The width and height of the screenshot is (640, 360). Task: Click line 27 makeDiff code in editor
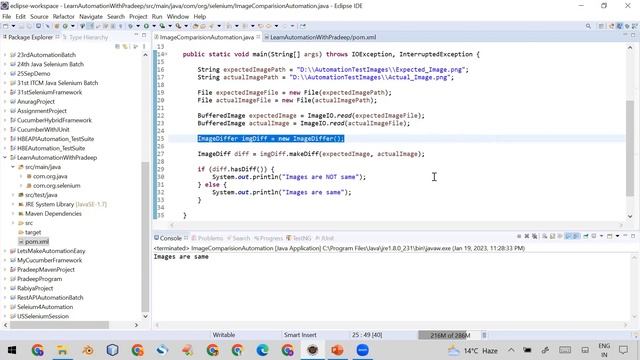311,154
